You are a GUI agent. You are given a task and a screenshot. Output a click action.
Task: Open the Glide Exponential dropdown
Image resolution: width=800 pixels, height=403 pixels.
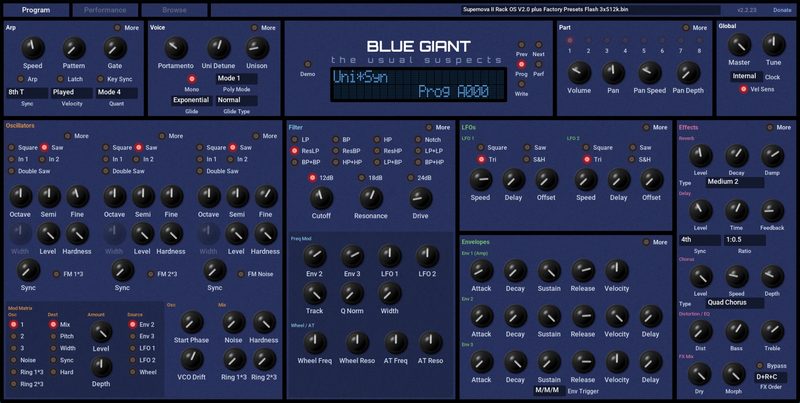(x=191, y=100)
